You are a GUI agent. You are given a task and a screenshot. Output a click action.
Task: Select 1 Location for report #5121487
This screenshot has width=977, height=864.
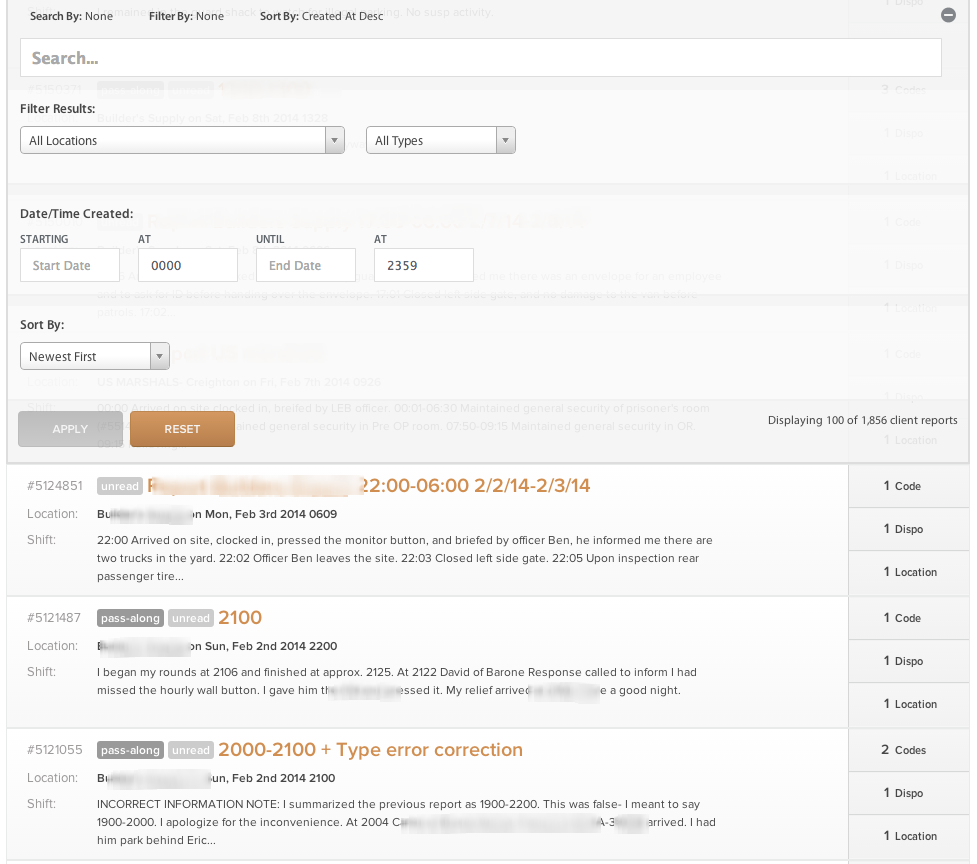tap(908, 704)
